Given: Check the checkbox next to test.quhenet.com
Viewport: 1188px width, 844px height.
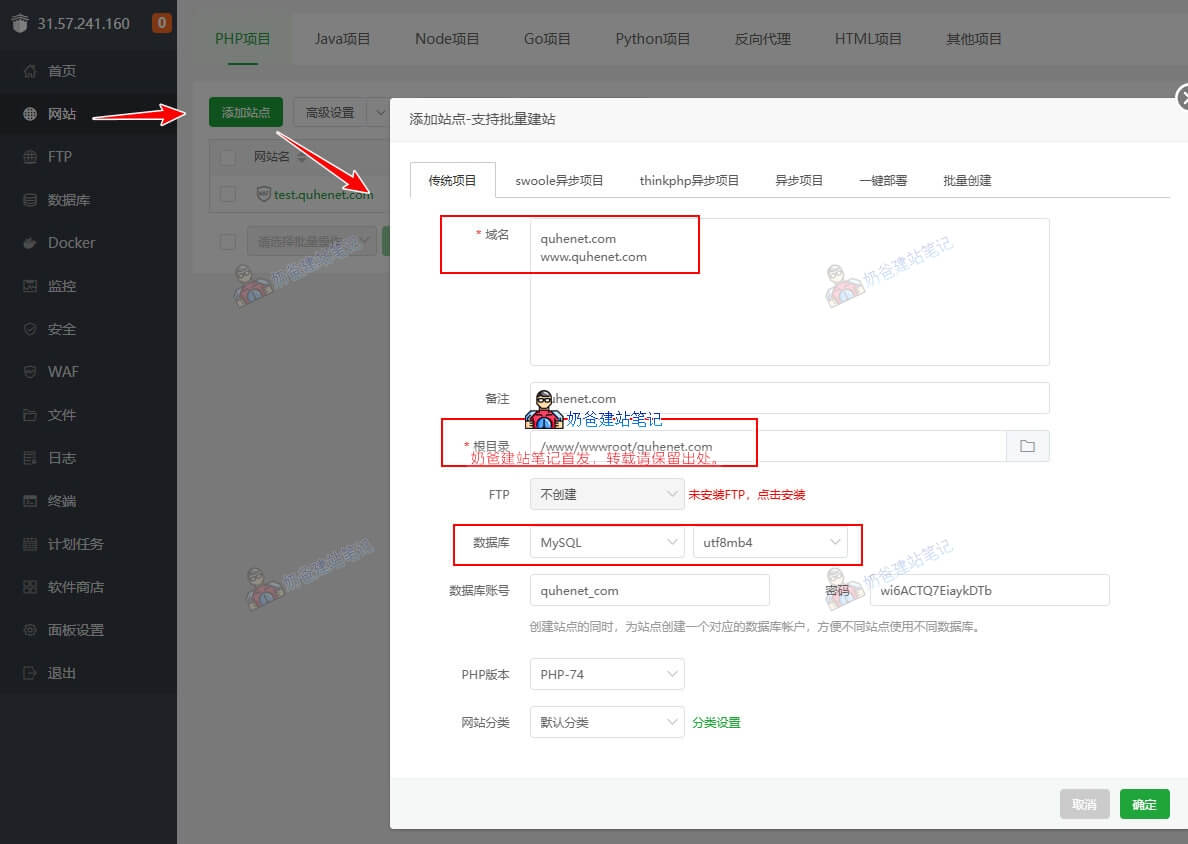Looking at the screenshot, I should 226,194.
